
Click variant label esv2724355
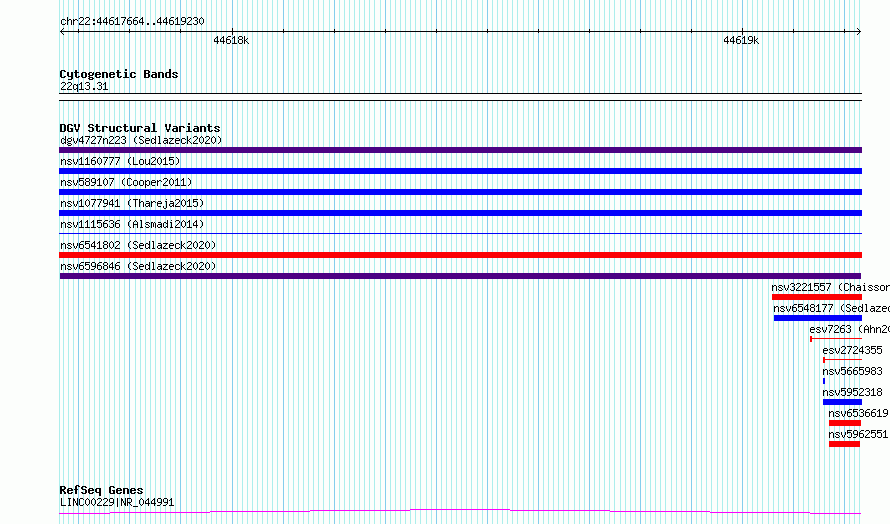click(x=853, y=350)
